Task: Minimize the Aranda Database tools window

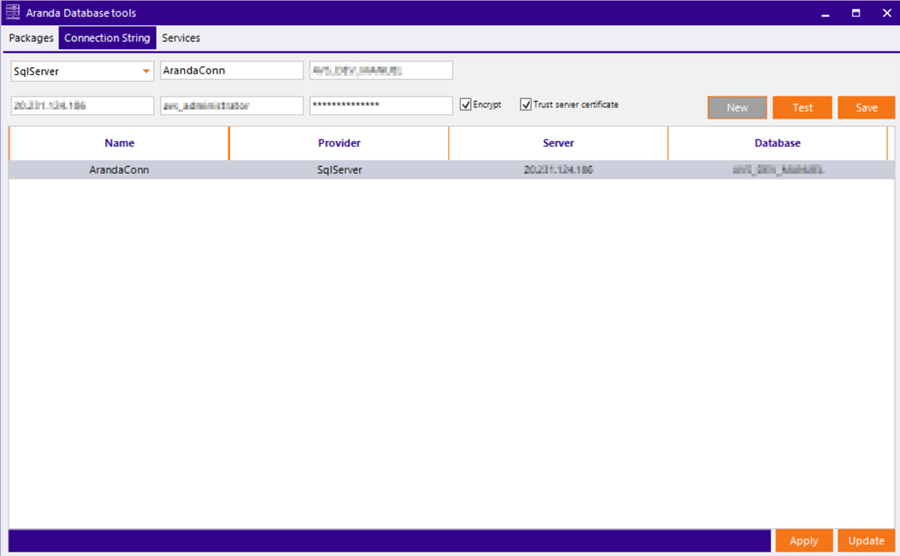Action: point(825,13)
